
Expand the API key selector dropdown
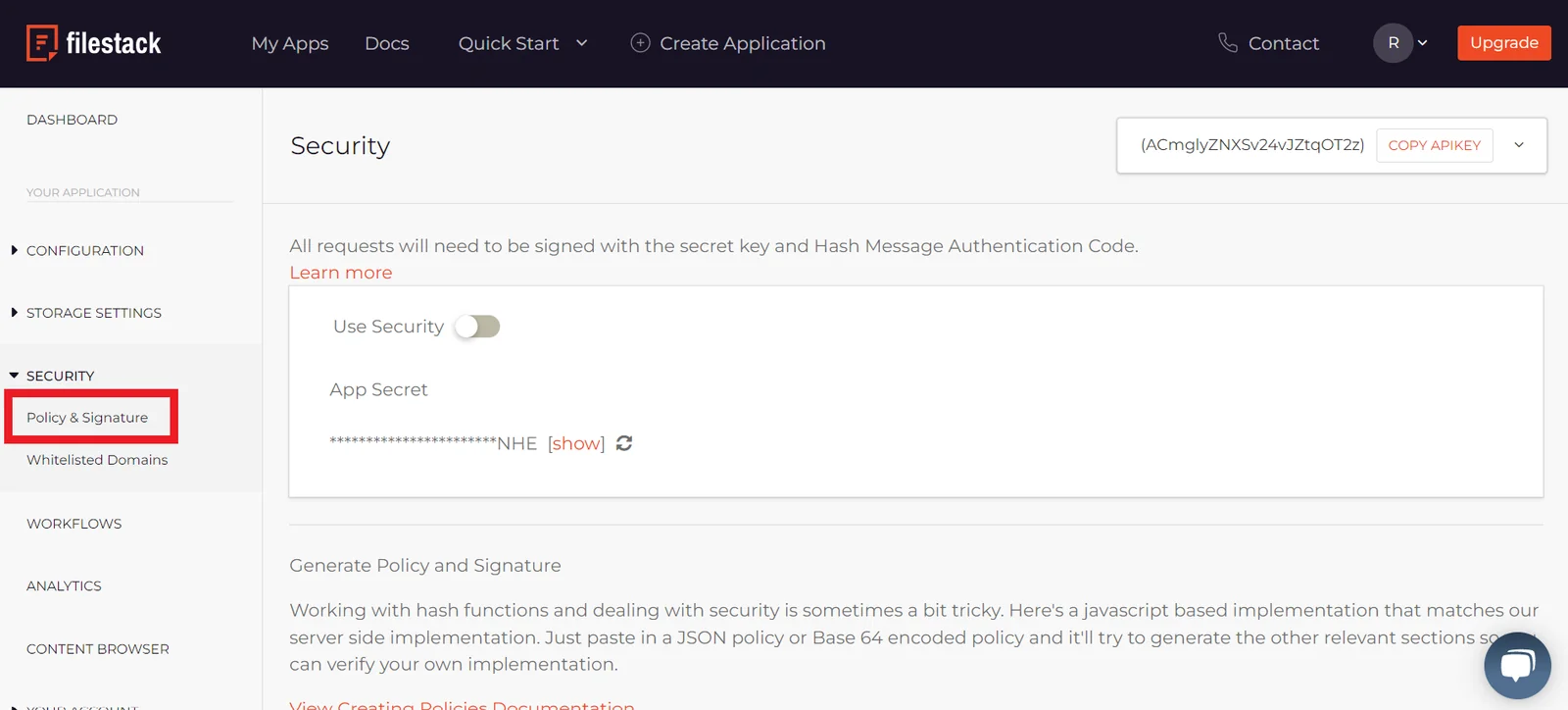click(1519, 145)
